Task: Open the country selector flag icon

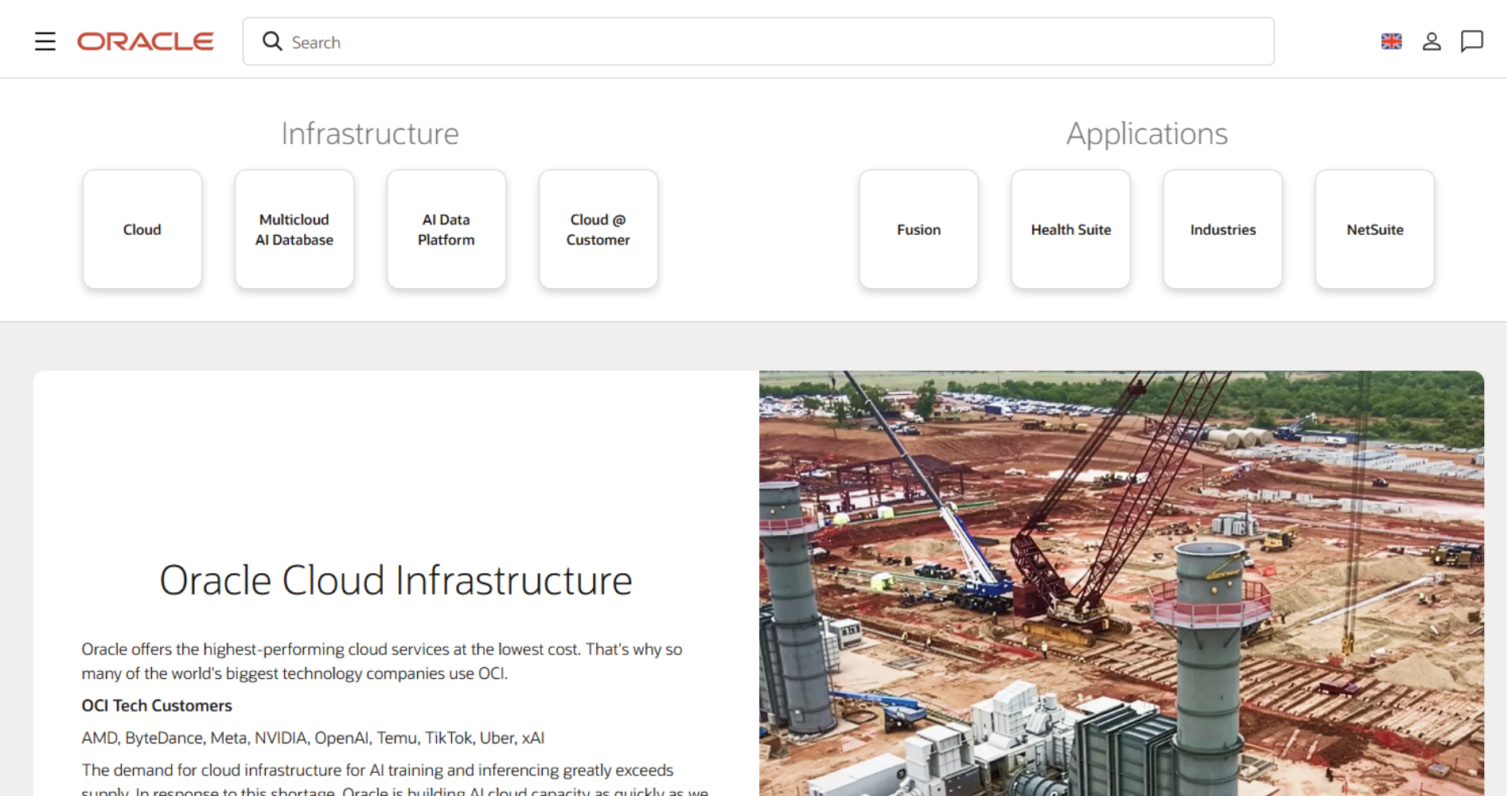Action: pos(1391,41)
